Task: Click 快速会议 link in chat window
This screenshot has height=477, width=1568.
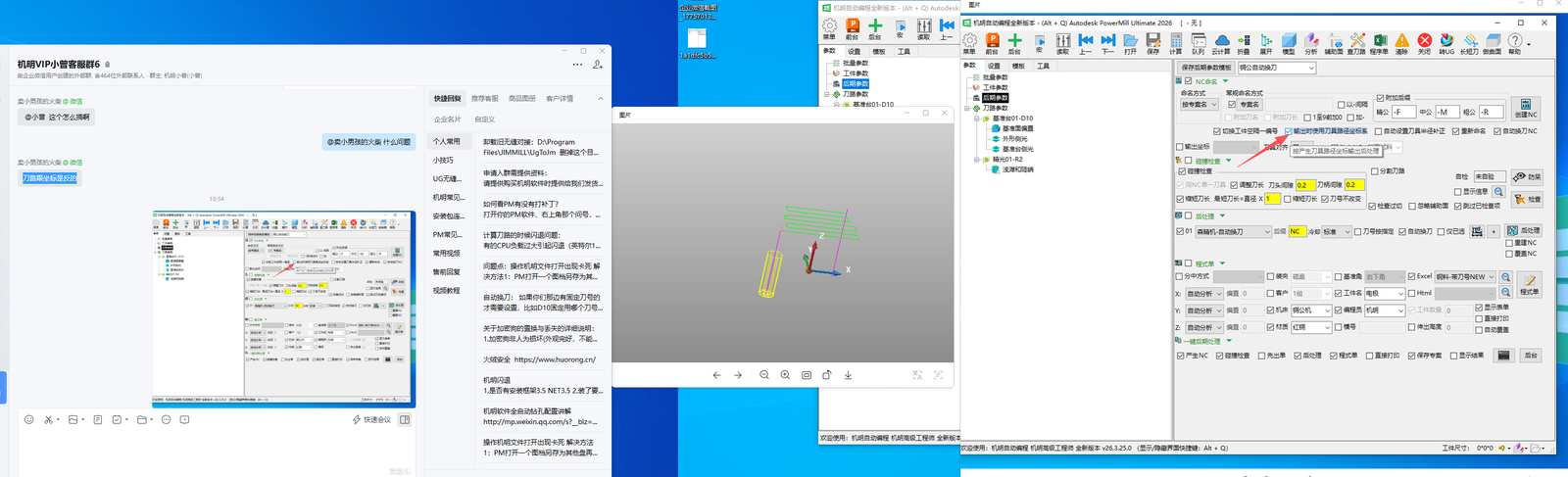Action: (x=371, y=419)
